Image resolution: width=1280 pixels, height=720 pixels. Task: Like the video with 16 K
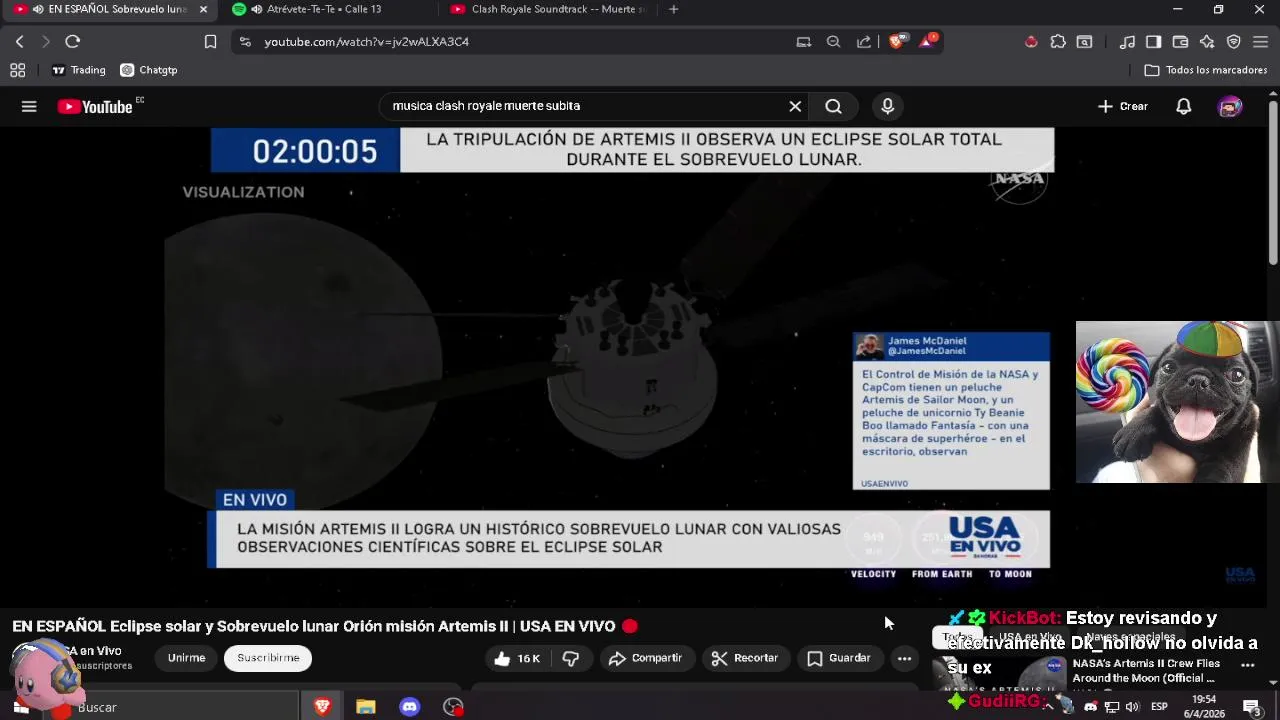coord(517,658)
